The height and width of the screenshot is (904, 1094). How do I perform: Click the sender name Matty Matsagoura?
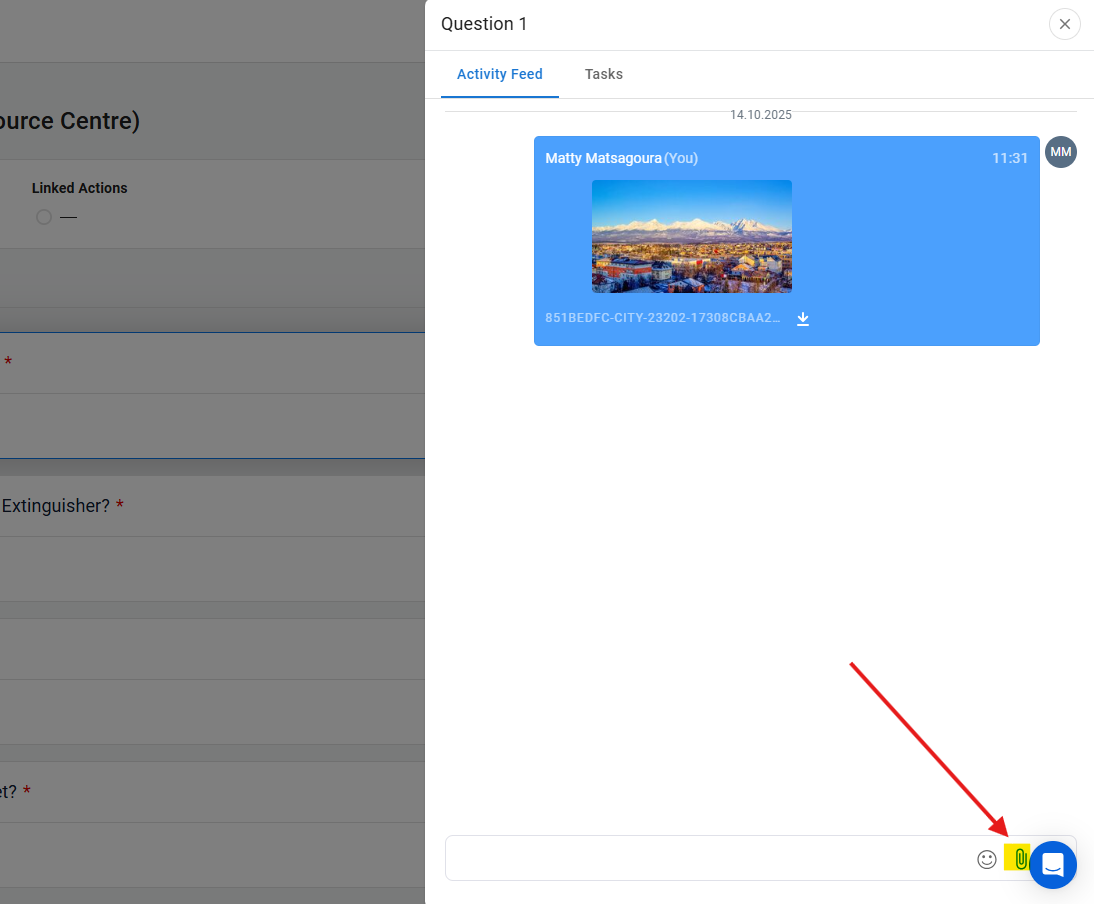point(603,158)
